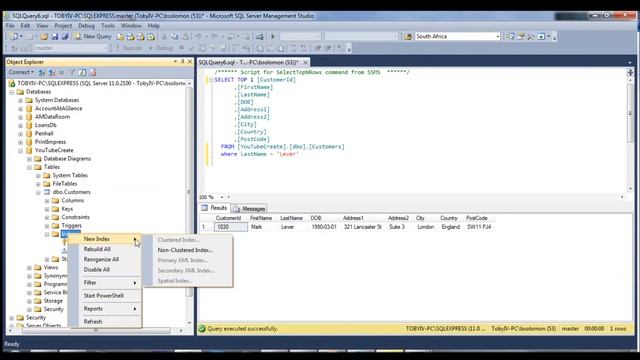Choose Rebuild All from context menu
Viewport: 640px width, 360px height.
pyautogui.click(x=106, y=249)
